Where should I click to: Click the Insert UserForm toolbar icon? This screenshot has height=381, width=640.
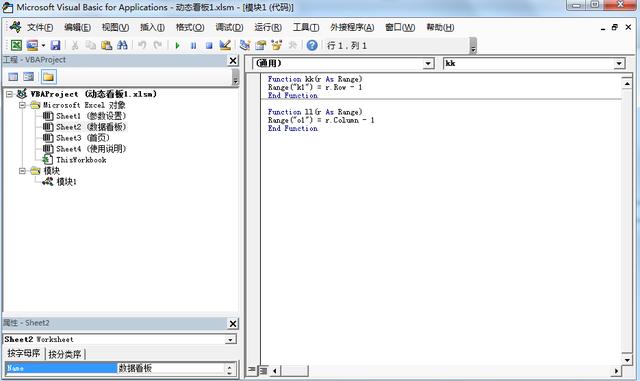(x=32, y=45)
